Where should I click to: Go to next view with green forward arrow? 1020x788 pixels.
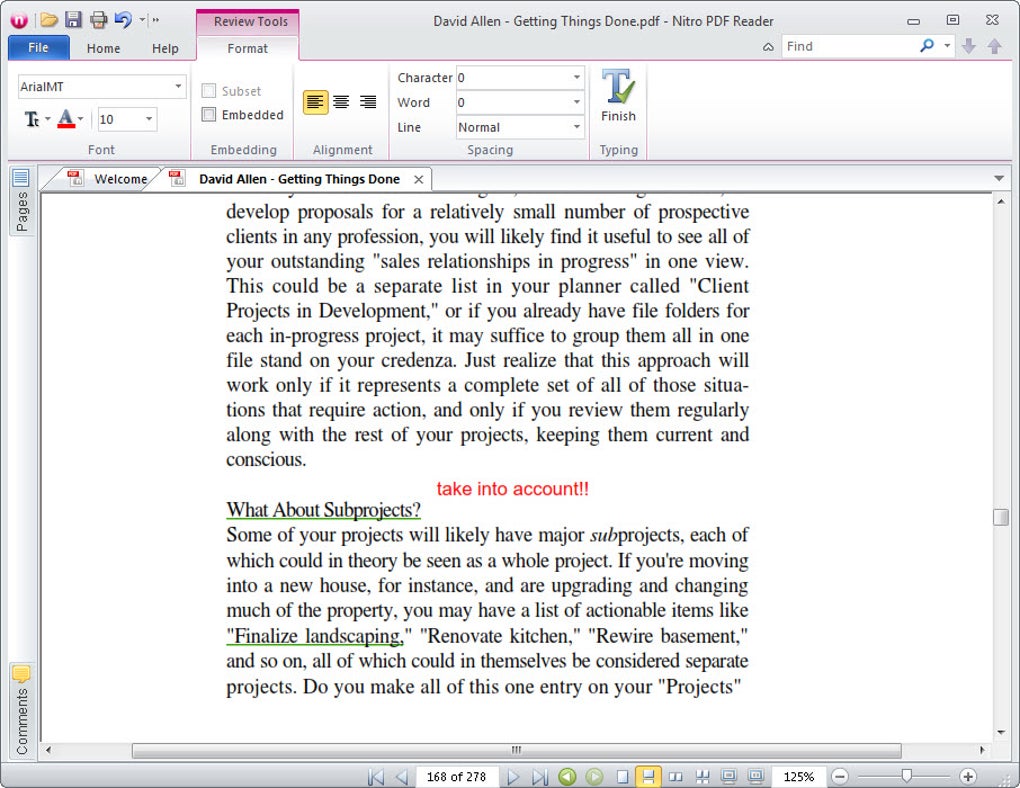[x=595, y=777]
